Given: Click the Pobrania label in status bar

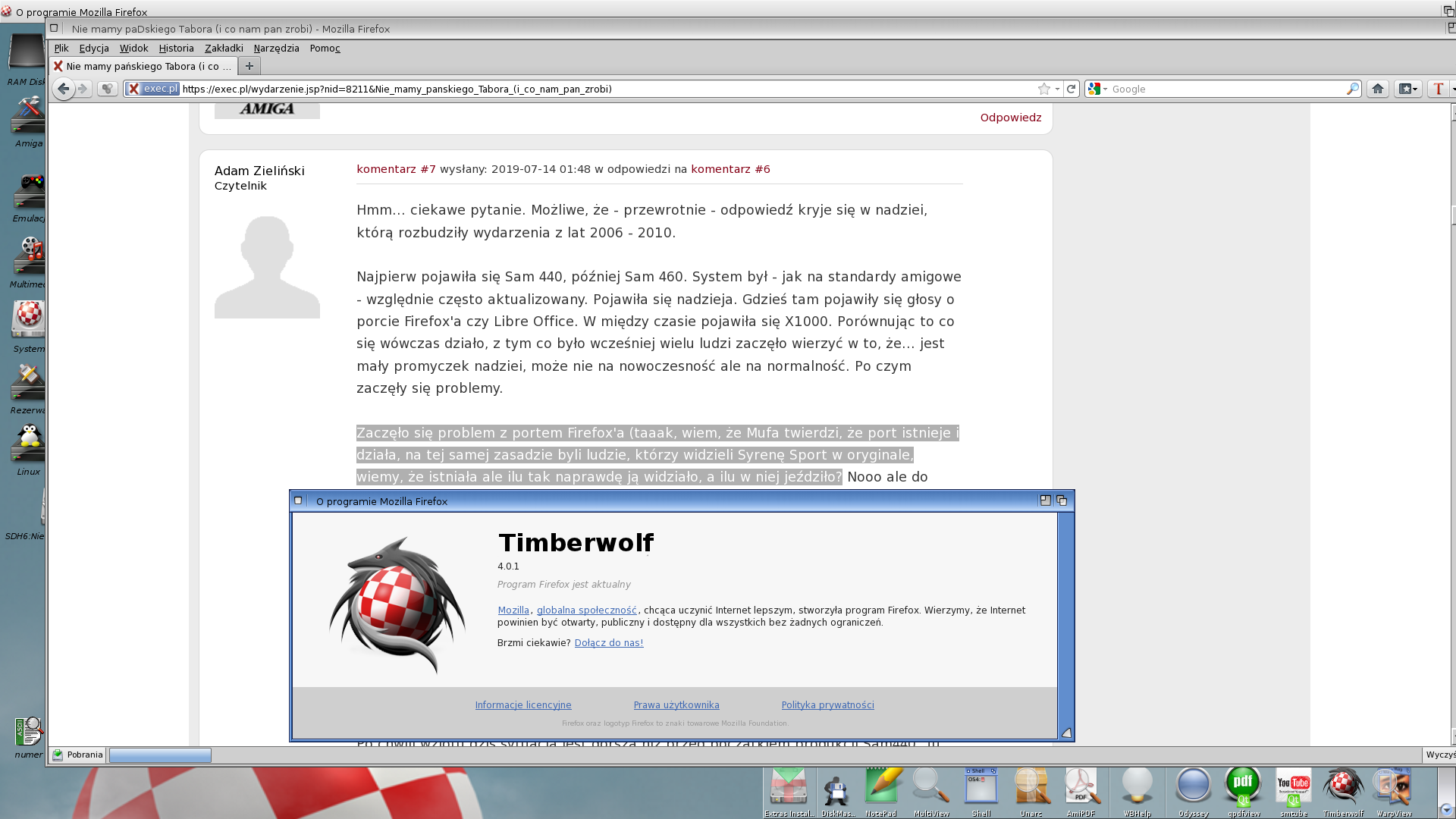Looking at the screenshot, I should pos(84,755).
